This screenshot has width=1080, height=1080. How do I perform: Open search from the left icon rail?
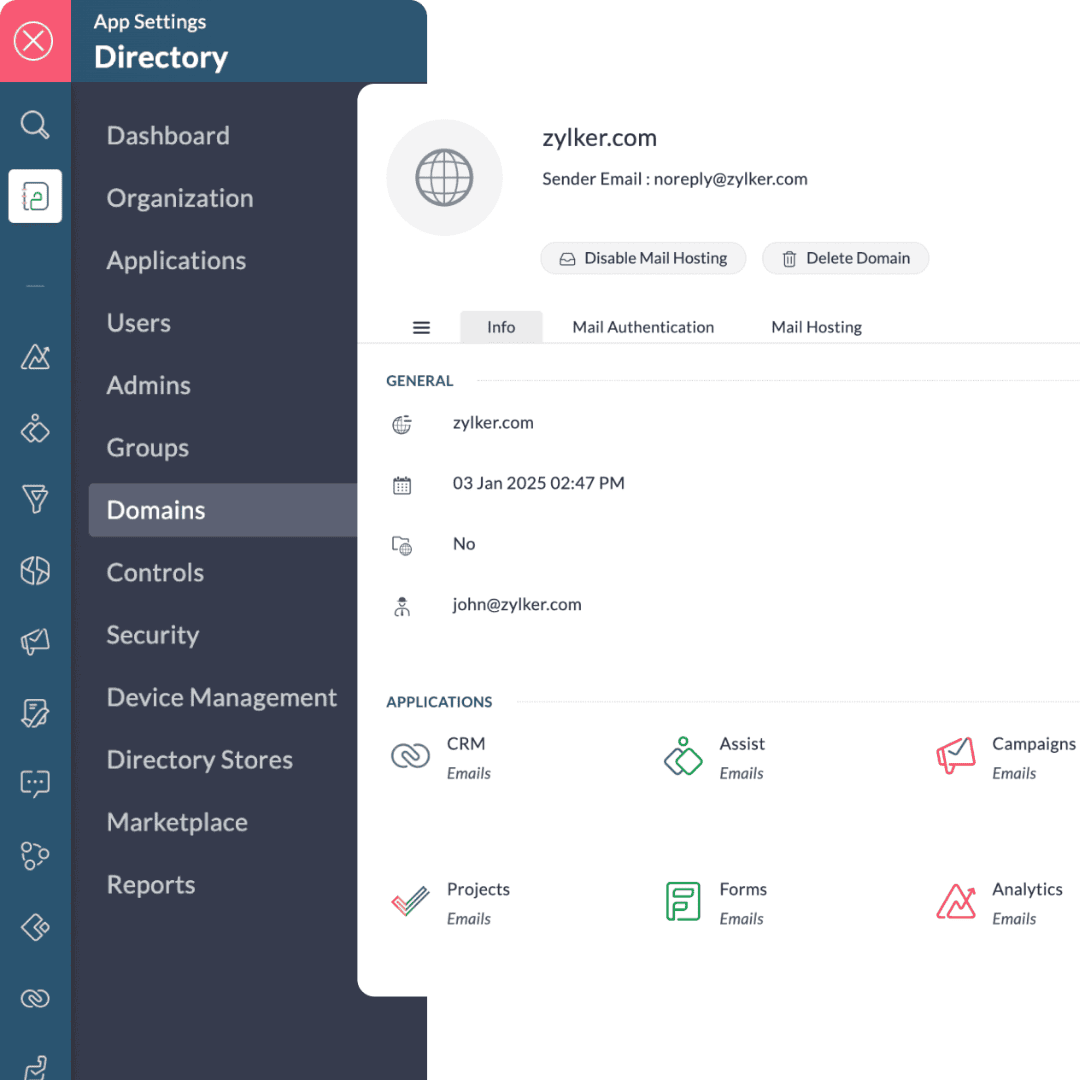35,125
